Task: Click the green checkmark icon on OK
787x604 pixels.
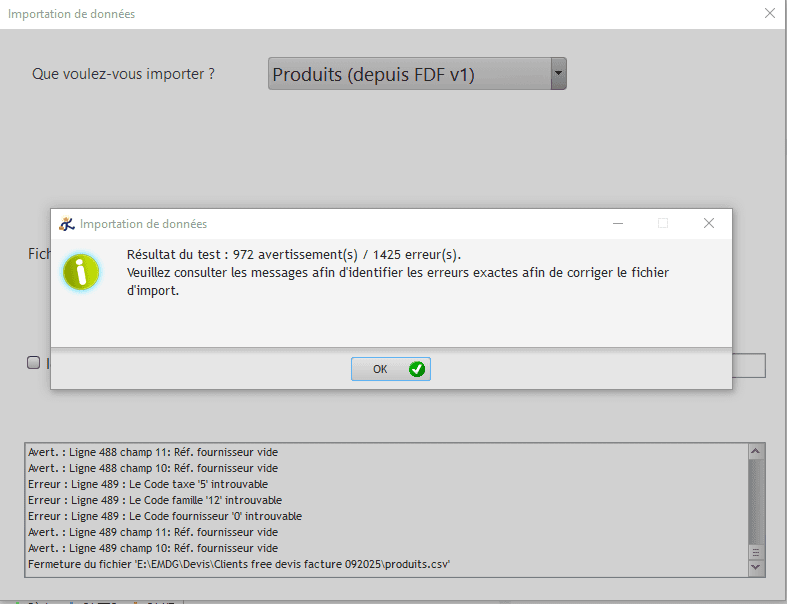Action: [417, 369]
